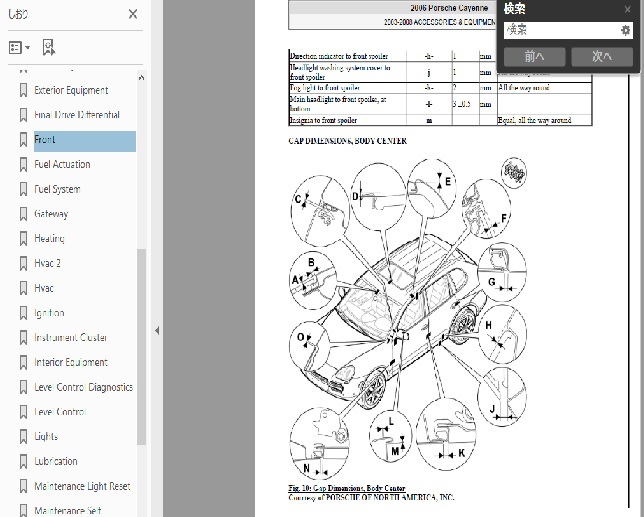The image size is (644, 517).
Task: Open the Gateway bookmark
Action: pyautogui.click(x=51, y=214)
